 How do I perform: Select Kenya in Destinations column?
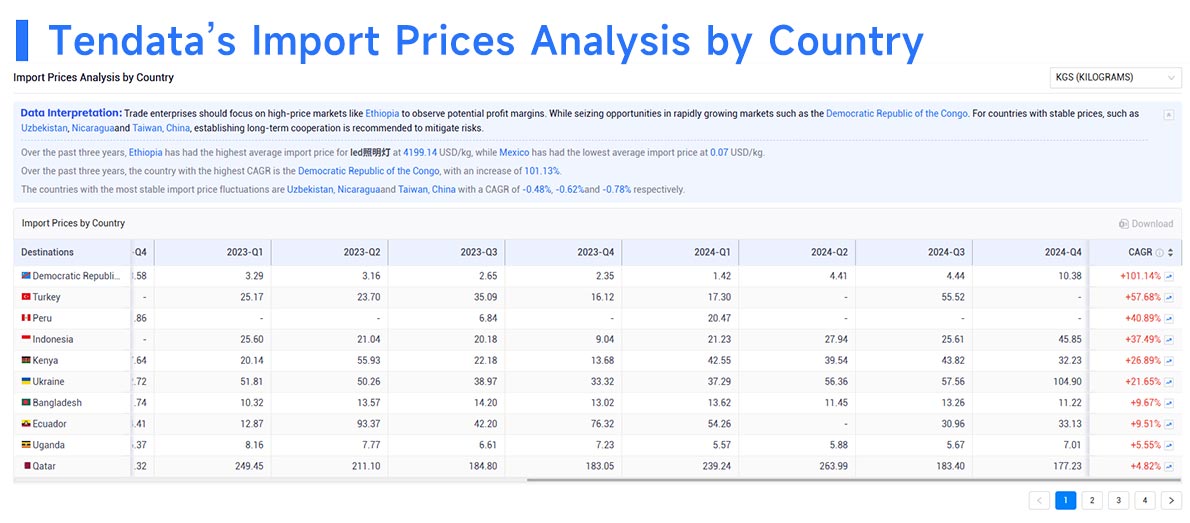[45, 361]
